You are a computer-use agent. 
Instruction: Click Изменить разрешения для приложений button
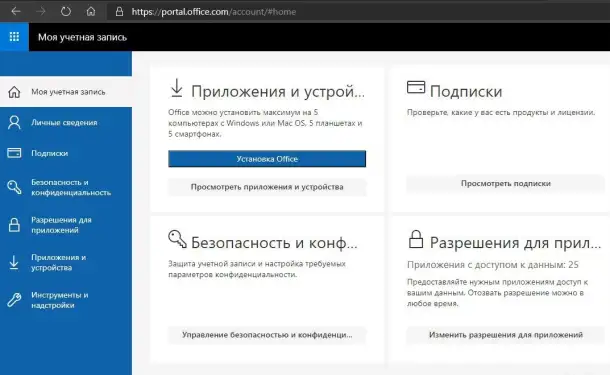tap(506, 335)
